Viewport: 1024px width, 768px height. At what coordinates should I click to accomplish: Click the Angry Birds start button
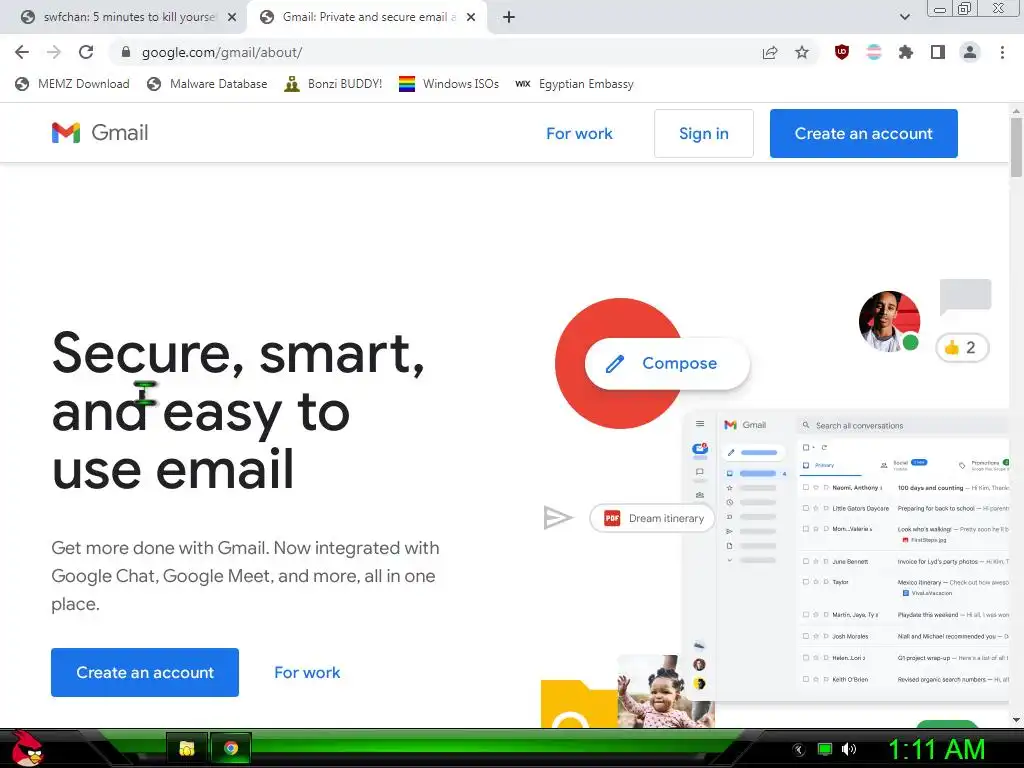(26, 748)
